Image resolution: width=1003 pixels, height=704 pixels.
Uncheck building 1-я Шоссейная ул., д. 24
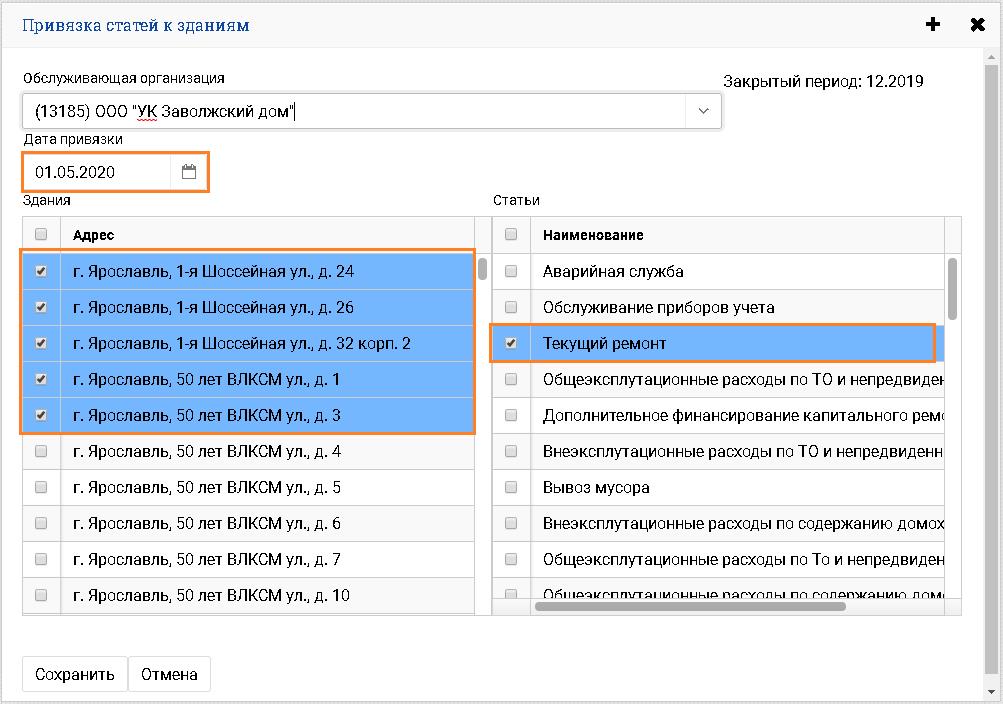(41, 271)
